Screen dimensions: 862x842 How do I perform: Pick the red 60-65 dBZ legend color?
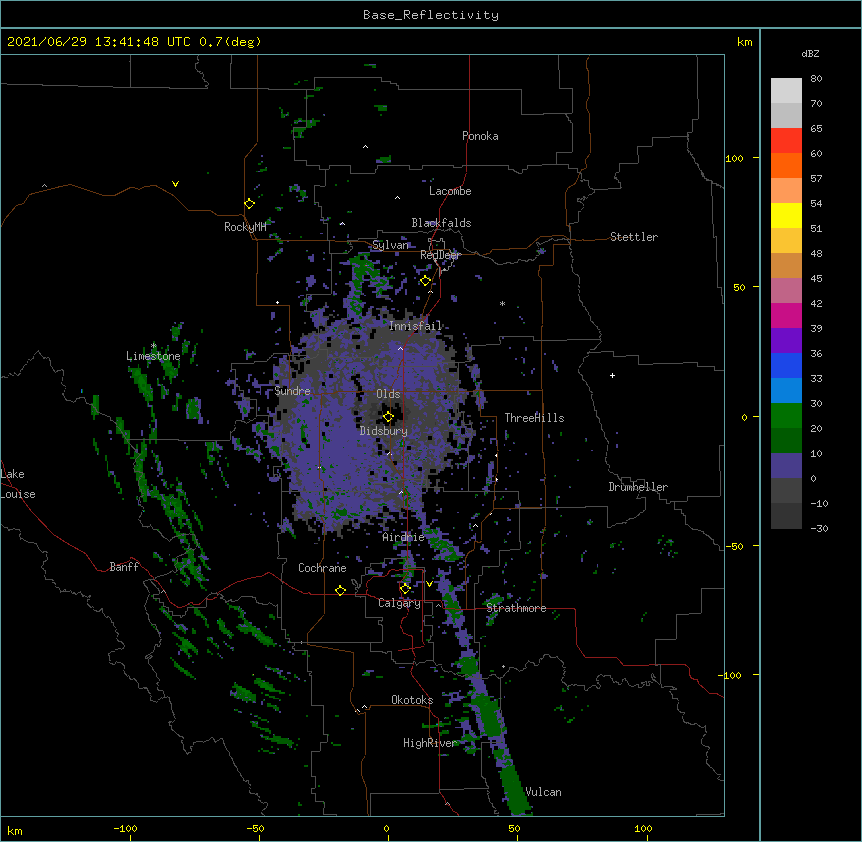786,141
